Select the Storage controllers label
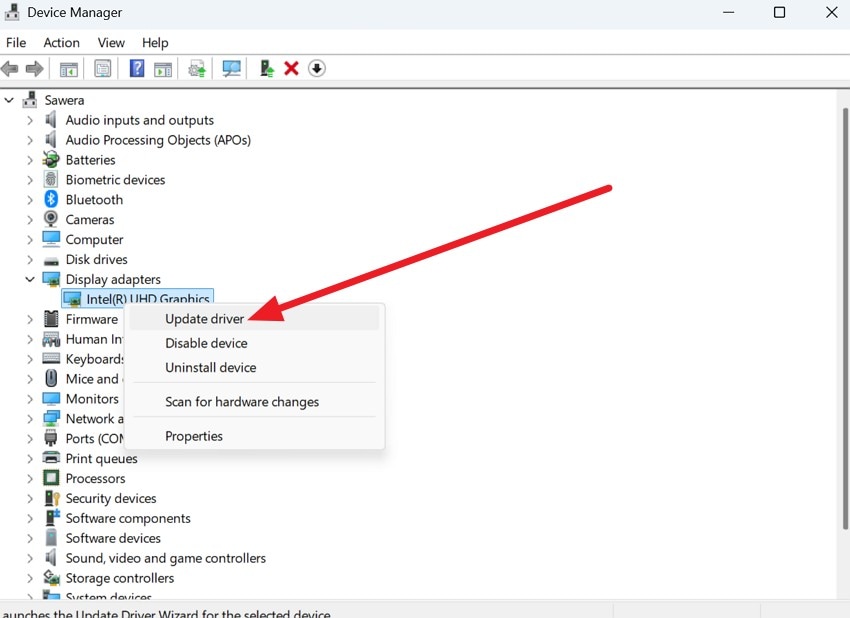Viewport: 850px width, 618px height. point(120,578)
